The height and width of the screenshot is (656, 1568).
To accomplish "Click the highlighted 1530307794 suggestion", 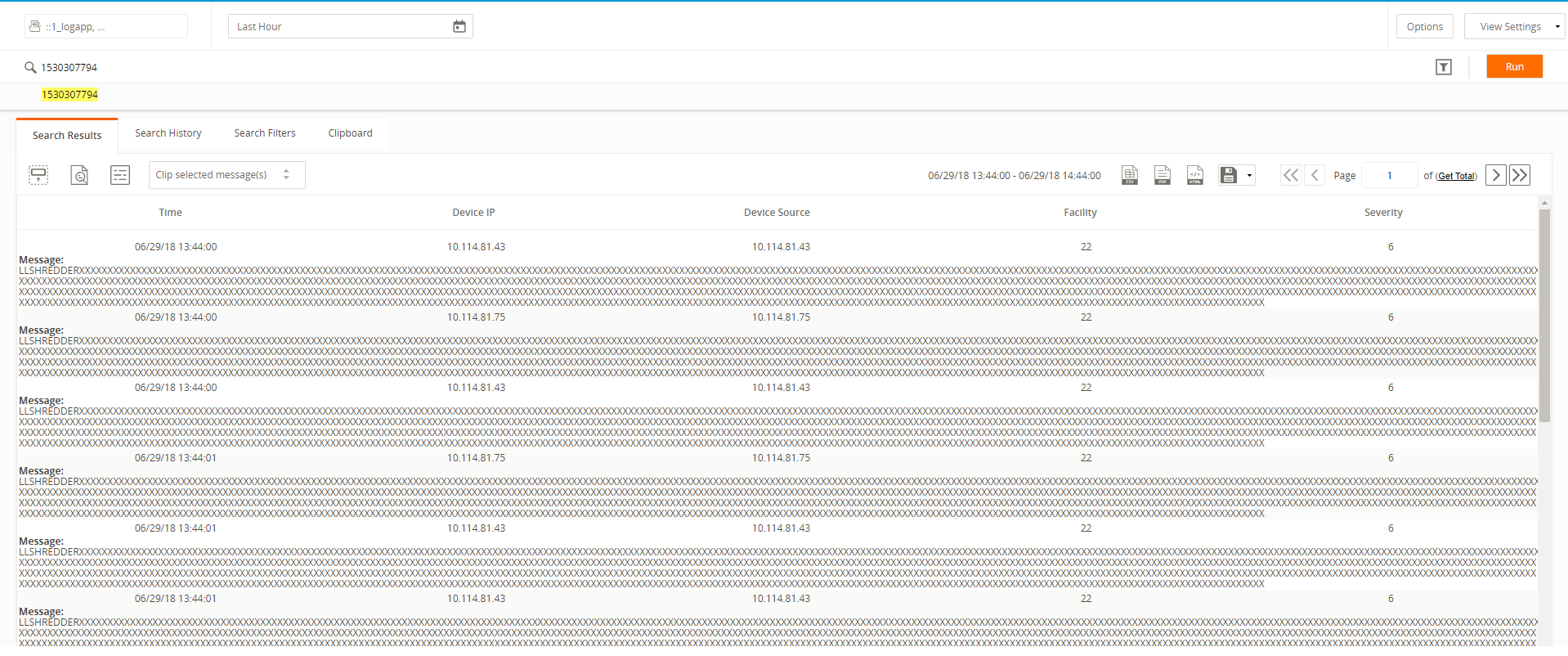I will 70,95.
